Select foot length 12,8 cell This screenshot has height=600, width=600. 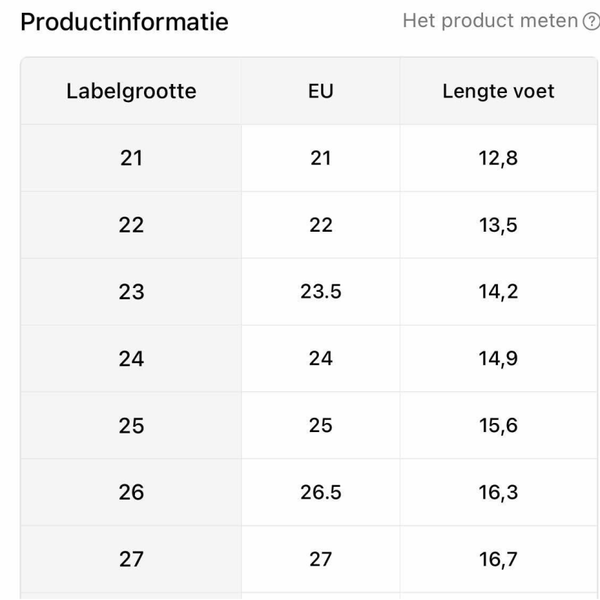pos(498,158)
